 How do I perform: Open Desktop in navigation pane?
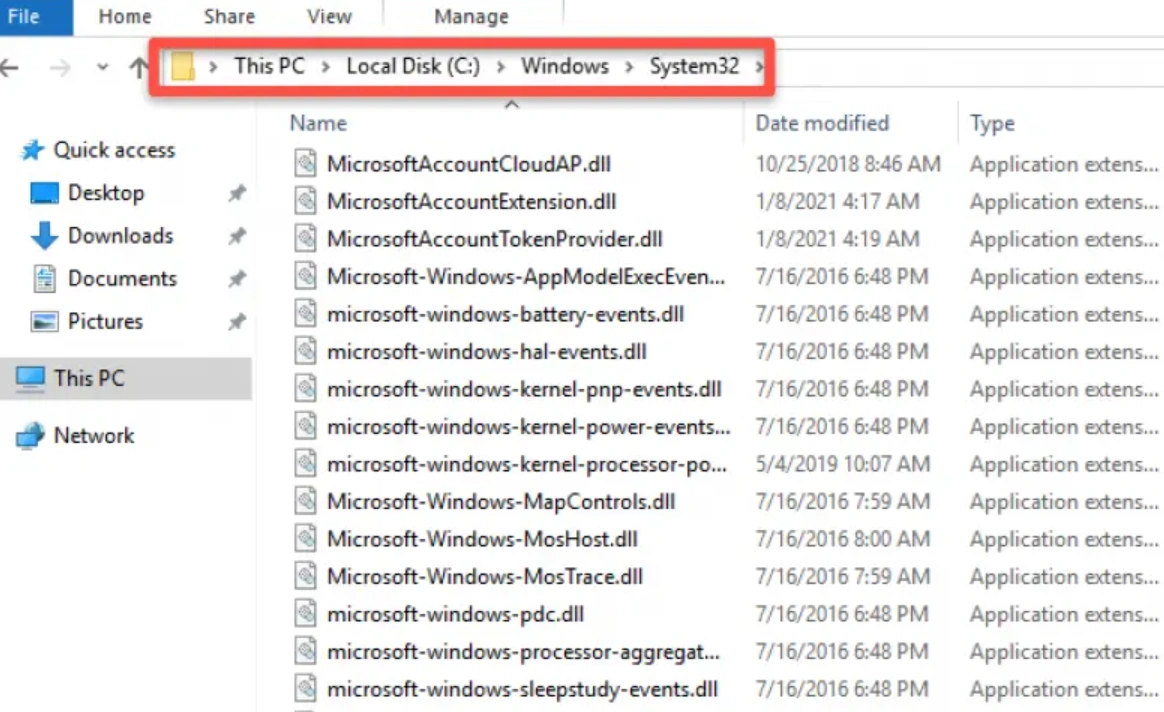(106, 193)
